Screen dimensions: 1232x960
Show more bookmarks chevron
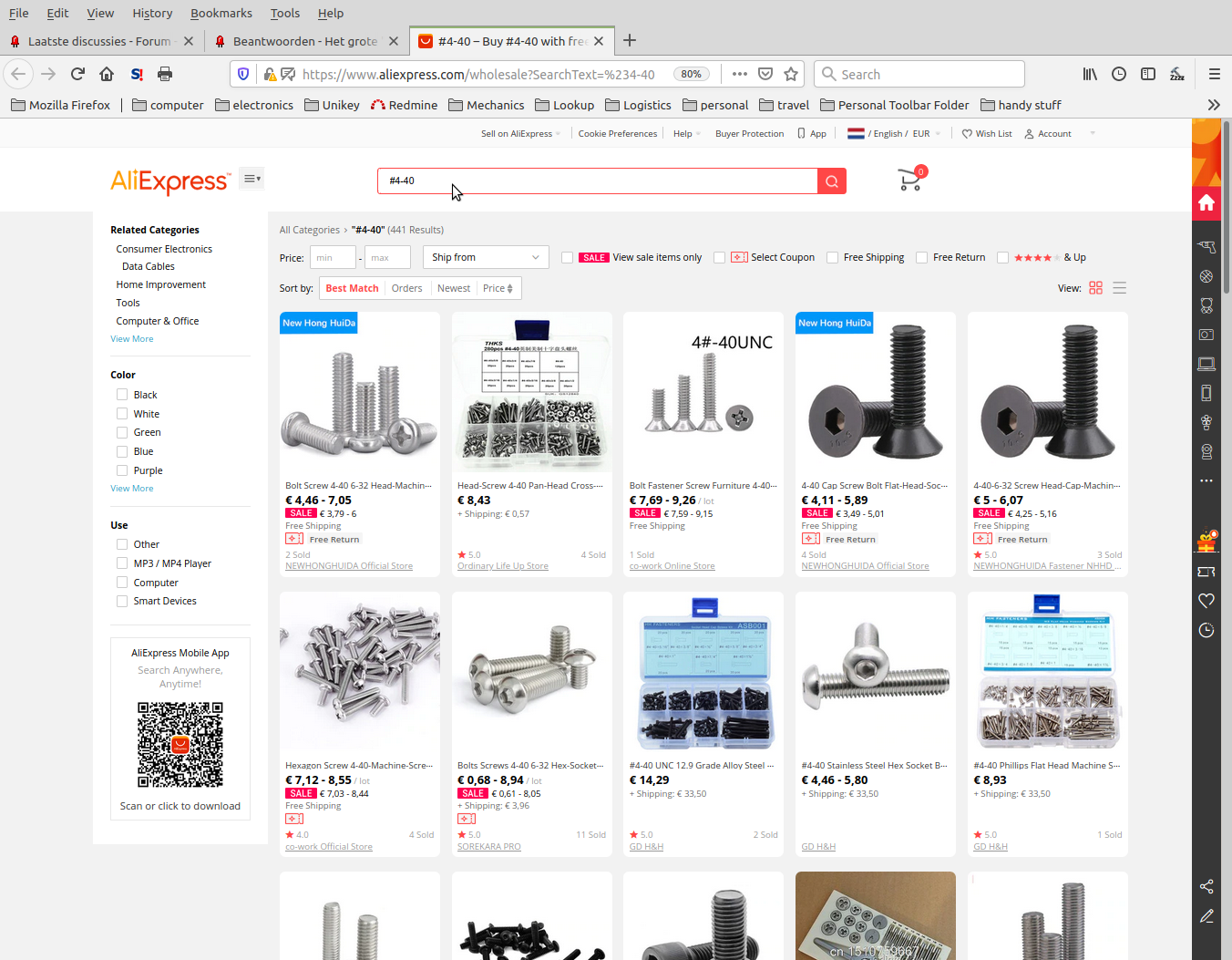[1214, 105]
